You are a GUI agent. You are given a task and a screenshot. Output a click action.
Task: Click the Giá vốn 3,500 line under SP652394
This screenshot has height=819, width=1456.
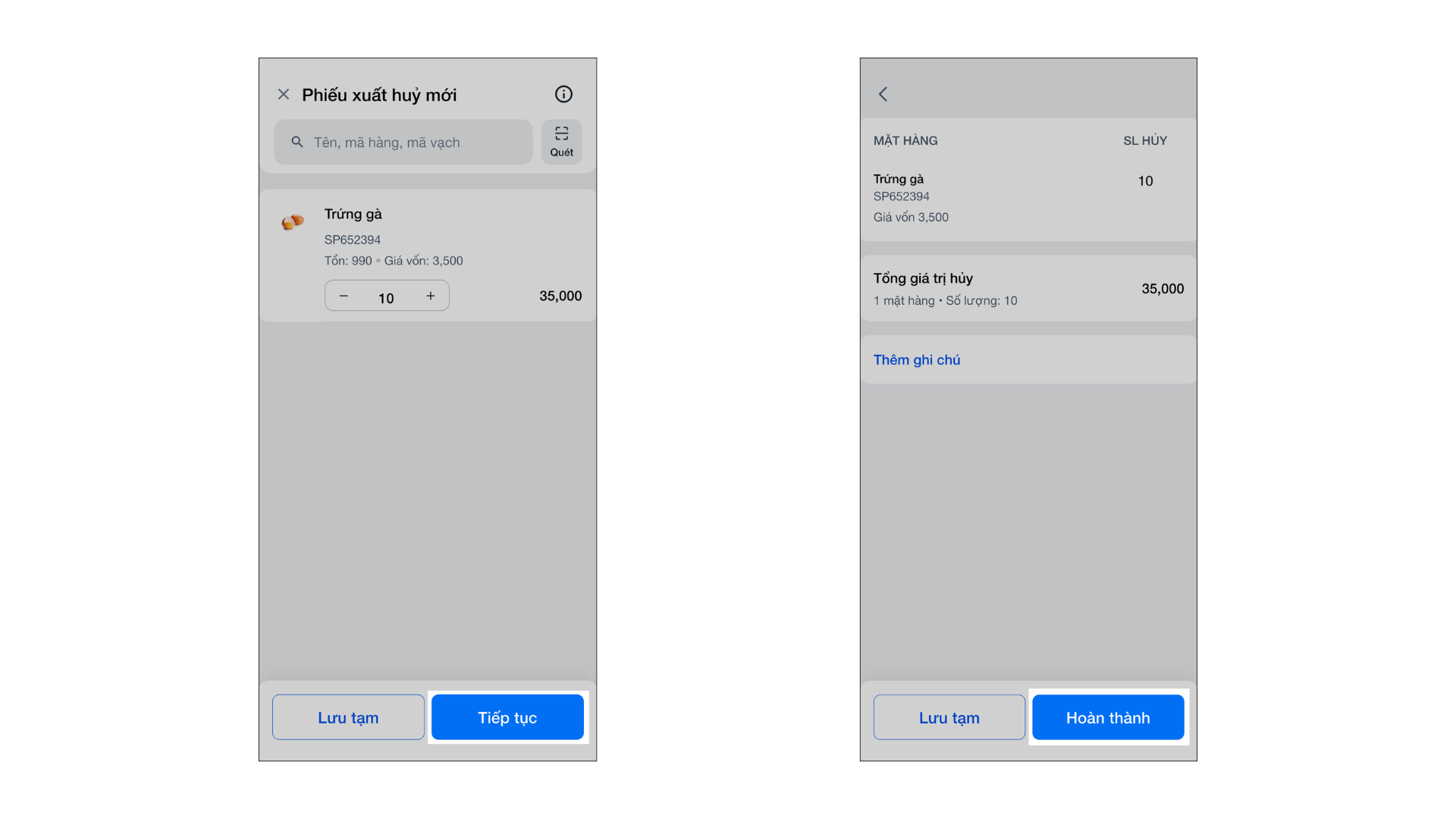tap(911, 217)
